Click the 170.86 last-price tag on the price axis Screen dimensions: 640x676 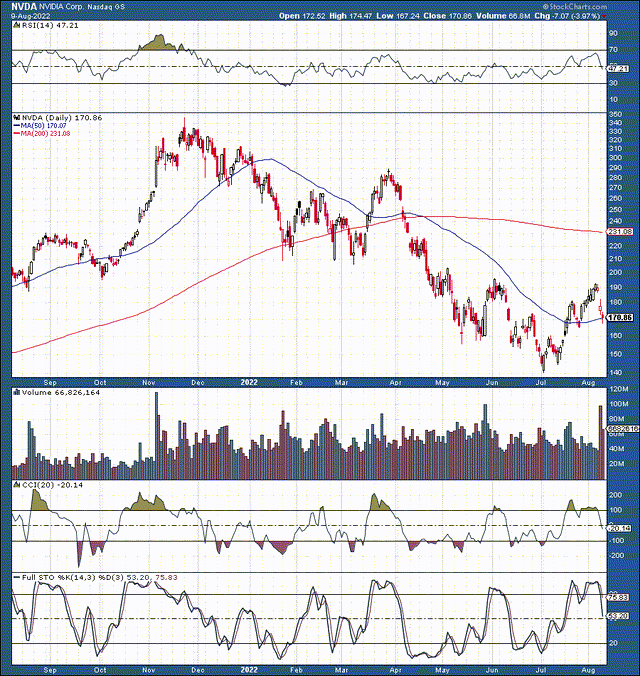[620, 317]
